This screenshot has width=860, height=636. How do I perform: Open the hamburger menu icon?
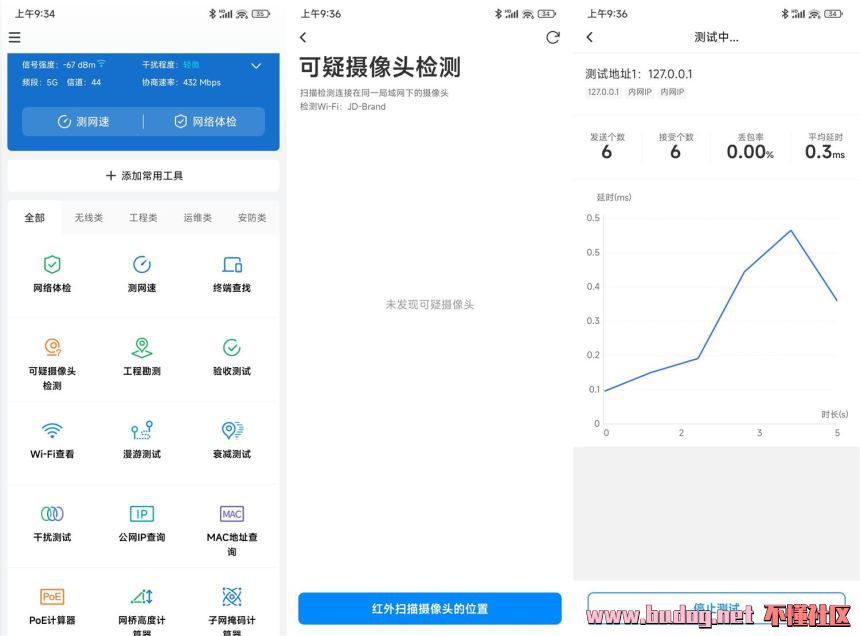click(14, 38)
